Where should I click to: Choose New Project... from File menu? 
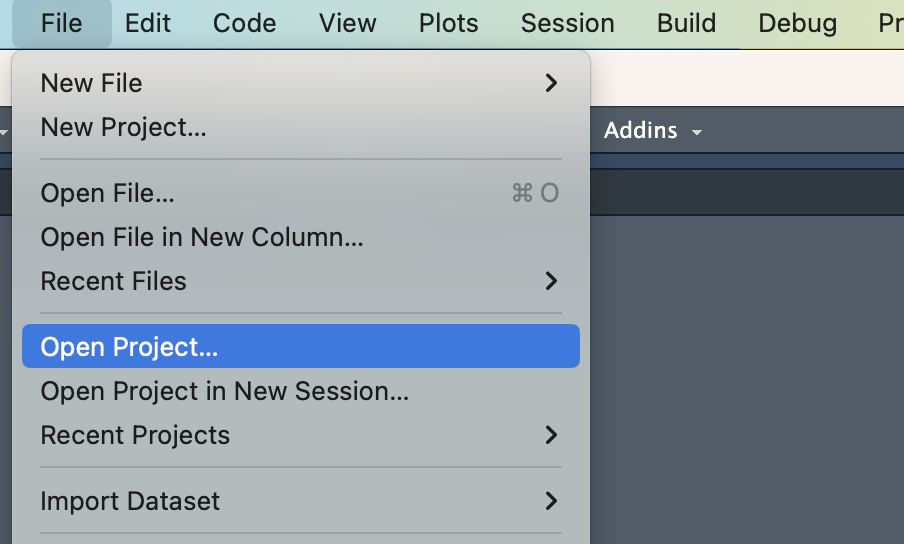click(x=301, y=127)
